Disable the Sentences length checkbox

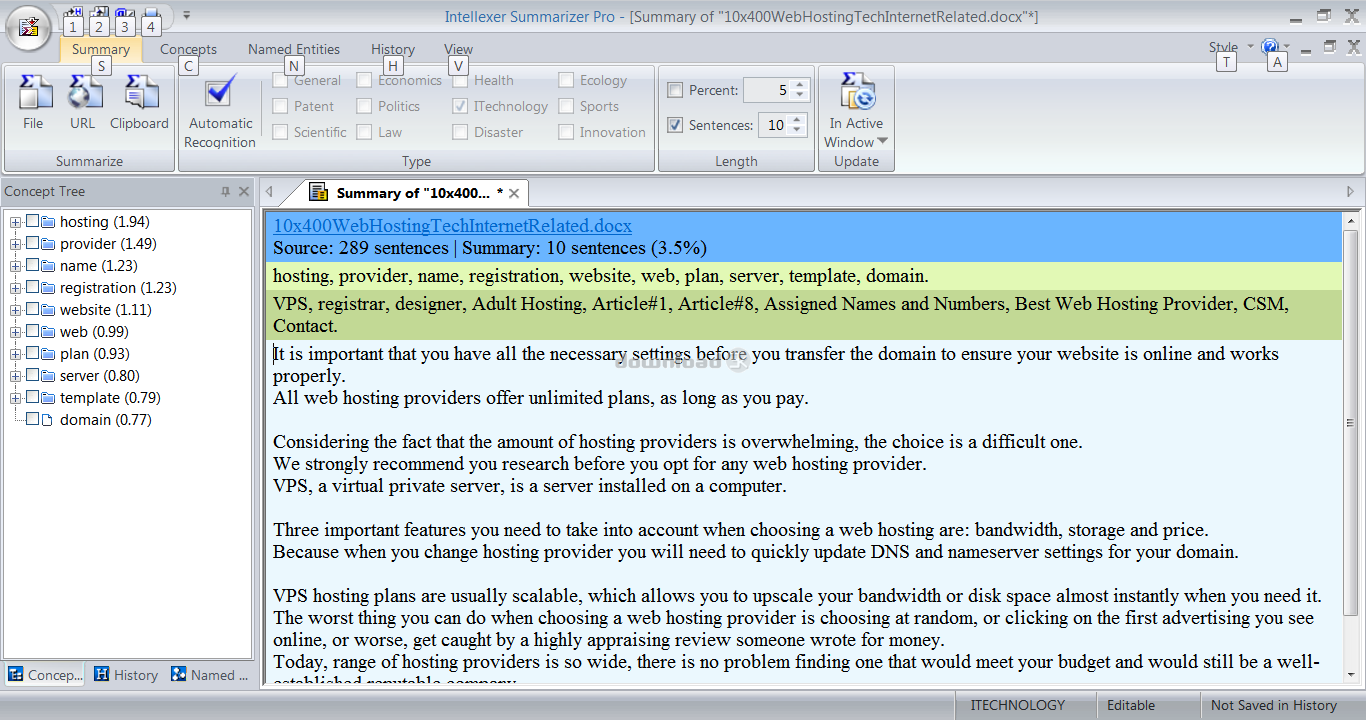coord(675,125)
